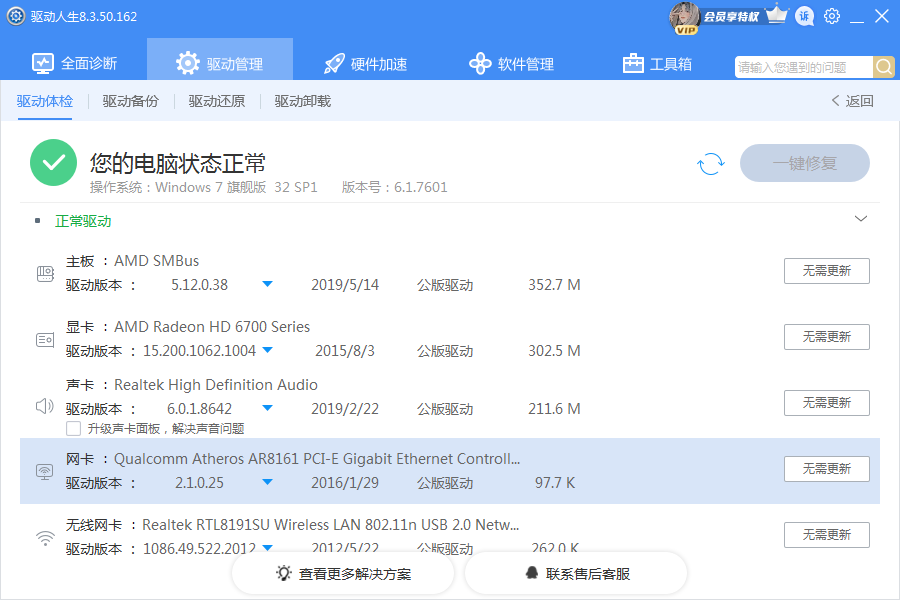Switch to the 硬件加速 tab
The height and width of the screenshot is (600, 900).
click(x=366, y=64)
